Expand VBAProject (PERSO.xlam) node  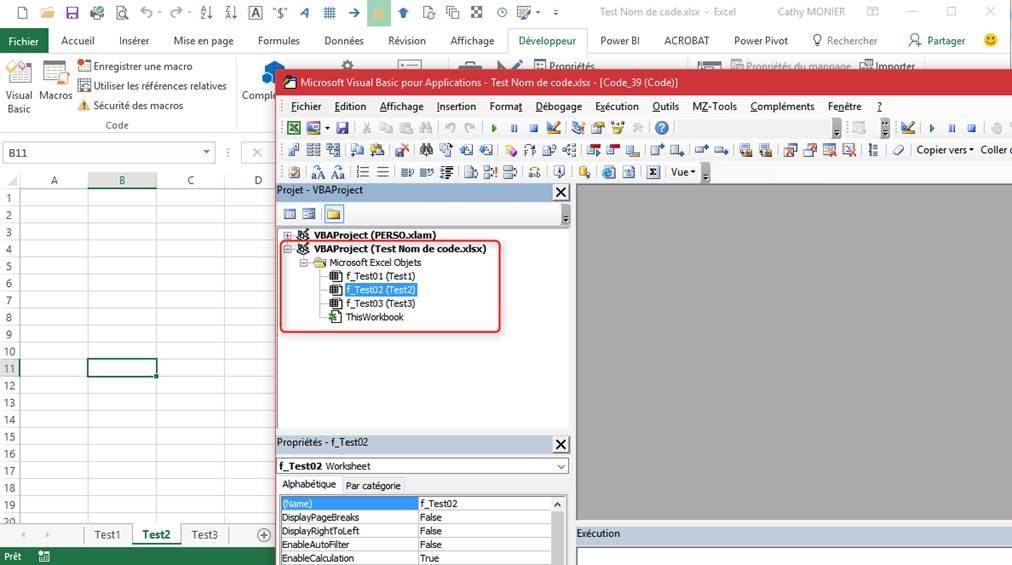click(288, 235)
